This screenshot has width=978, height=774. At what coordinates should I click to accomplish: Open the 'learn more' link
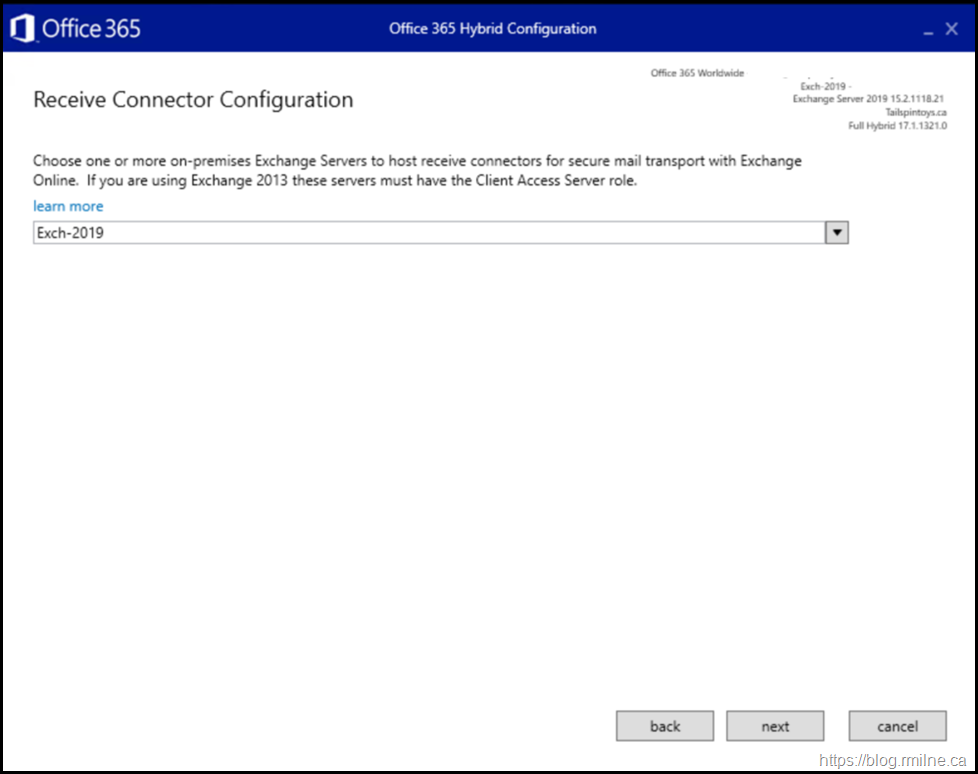(x=68, y=206)
